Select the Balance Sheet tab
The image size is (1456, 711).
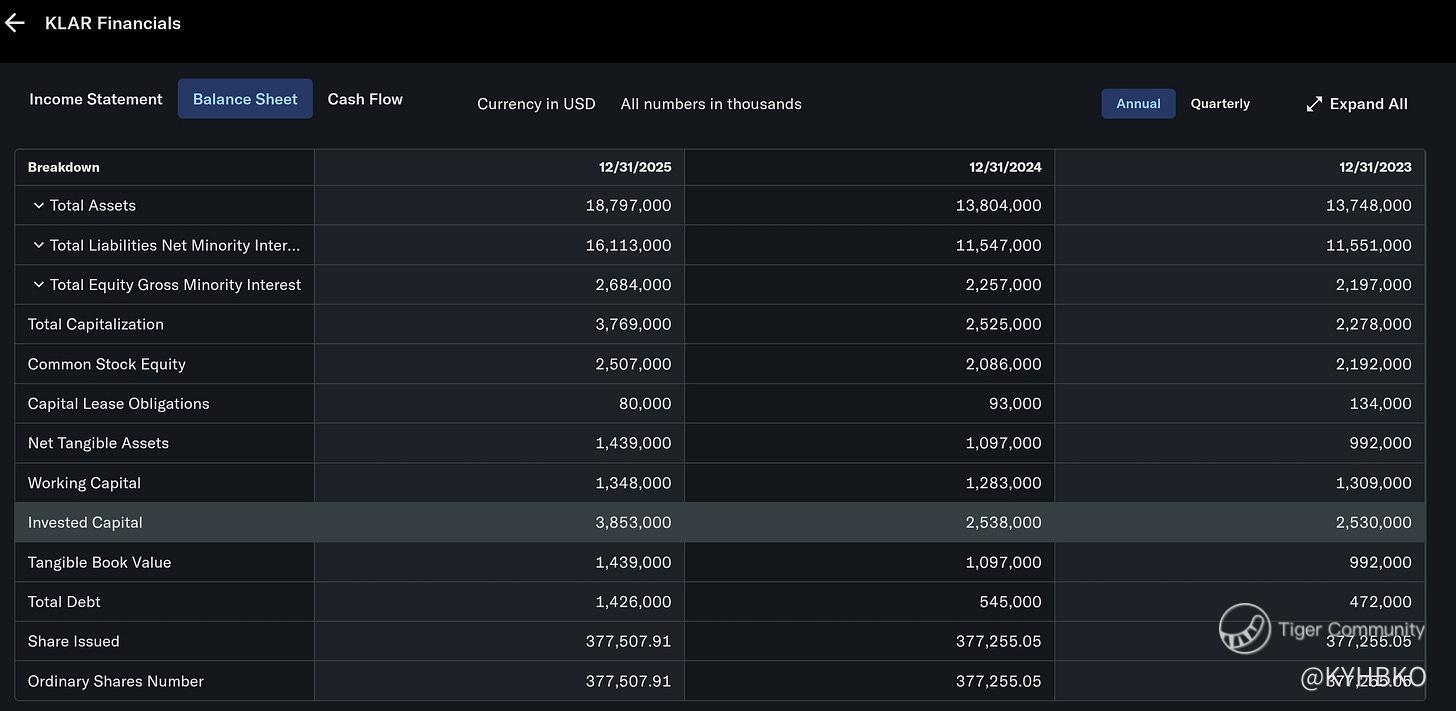[245, 99]
